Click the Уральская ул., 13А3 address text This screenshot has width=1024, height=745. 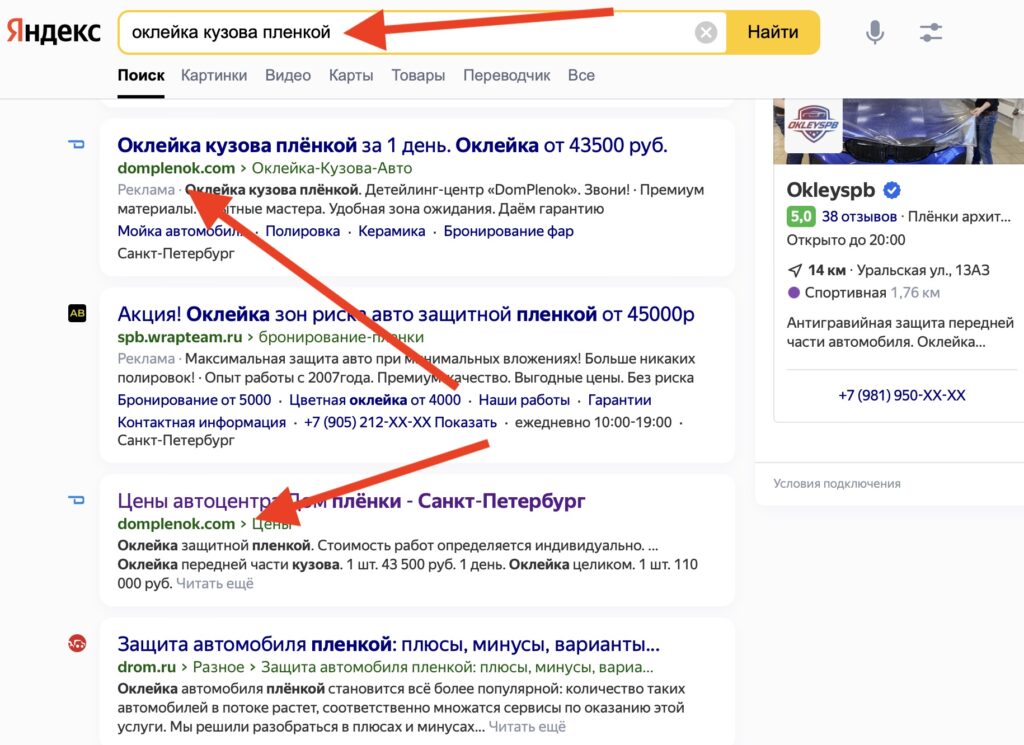pos(923,270)
